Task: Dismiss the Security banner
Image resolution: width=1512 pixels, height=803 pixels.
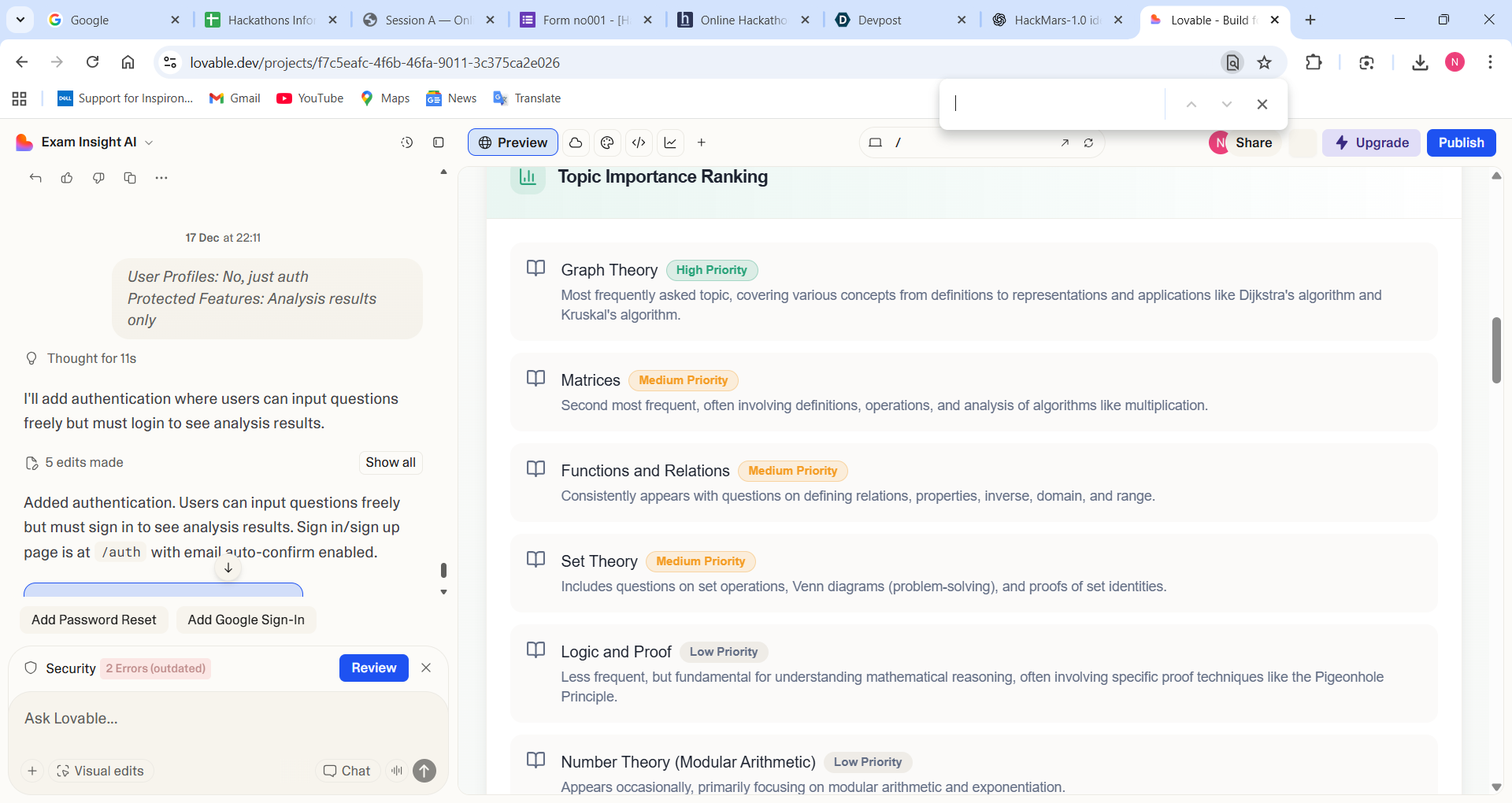Action: click(426, 668)
